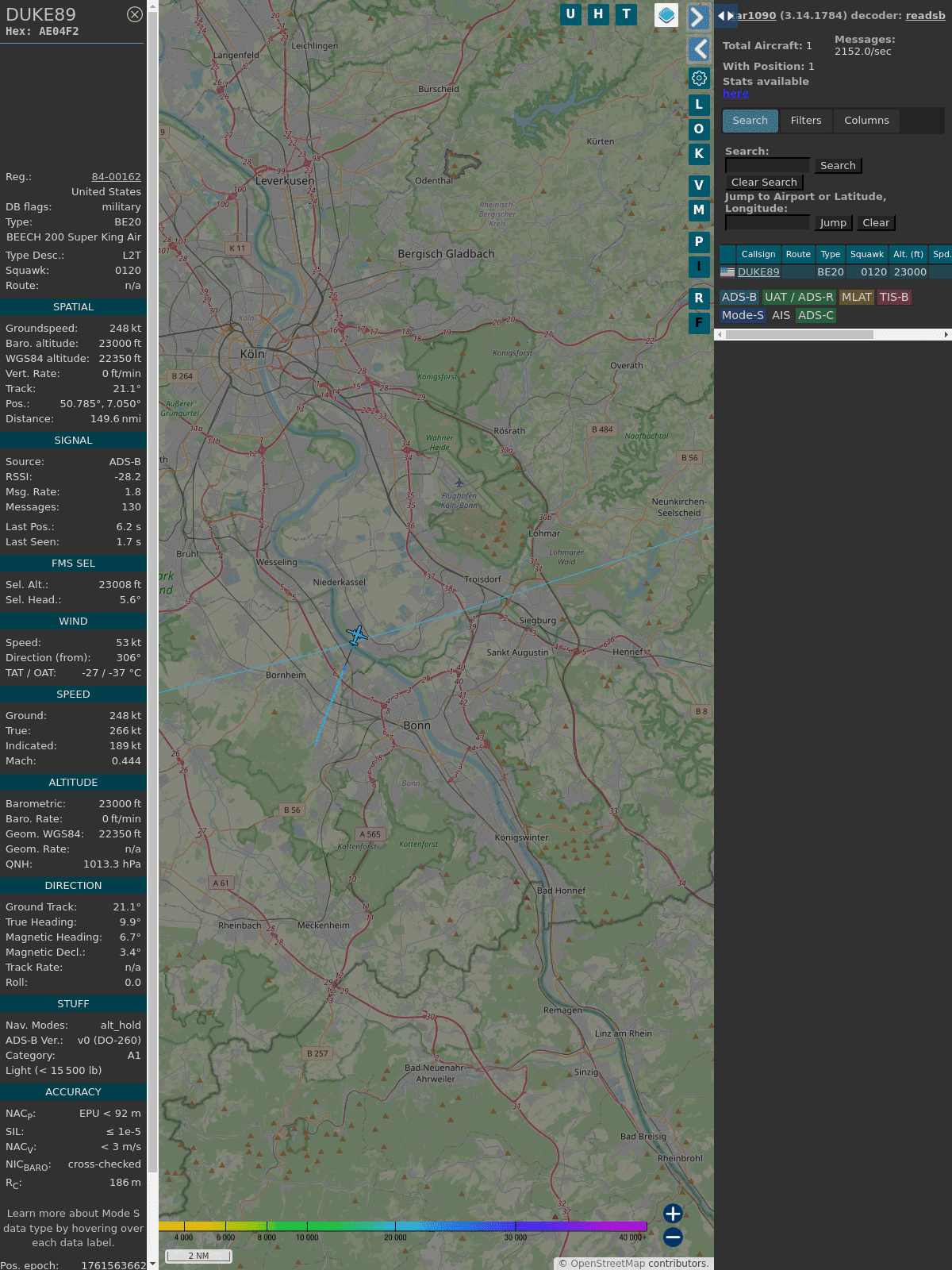Click the DUKE89 aircraft icon on map
Image resolution: width=952 pixels, height=1270 pixels.
(x=357, y=635)
